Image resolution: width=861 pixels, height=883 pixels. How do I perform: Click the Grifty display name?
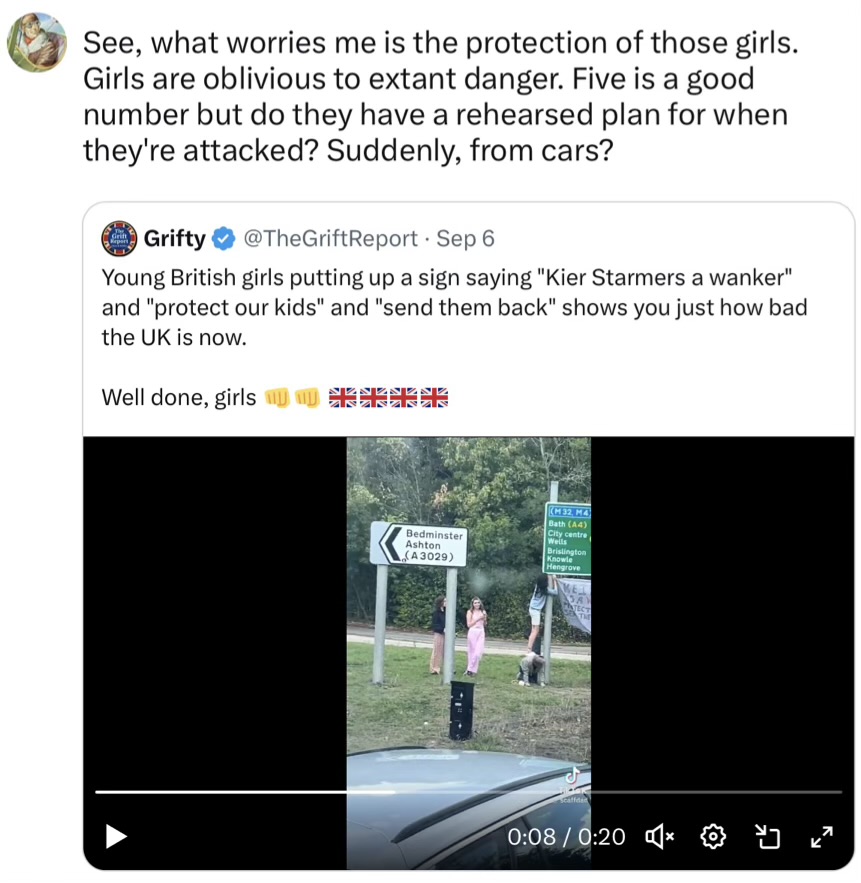click(x=175, y=238)
